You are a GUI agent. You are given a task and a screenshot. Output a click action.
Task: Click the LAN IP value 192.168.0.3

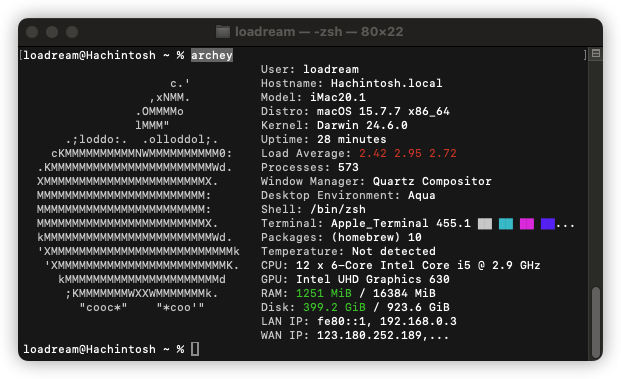pos(418,321)
